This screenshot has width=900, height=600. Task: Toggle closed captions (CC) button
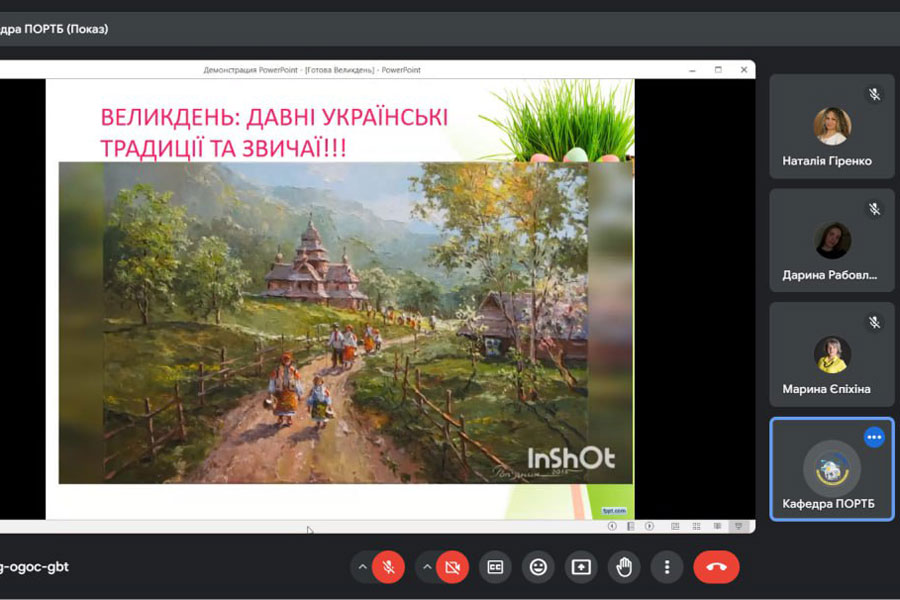(495, 567)
